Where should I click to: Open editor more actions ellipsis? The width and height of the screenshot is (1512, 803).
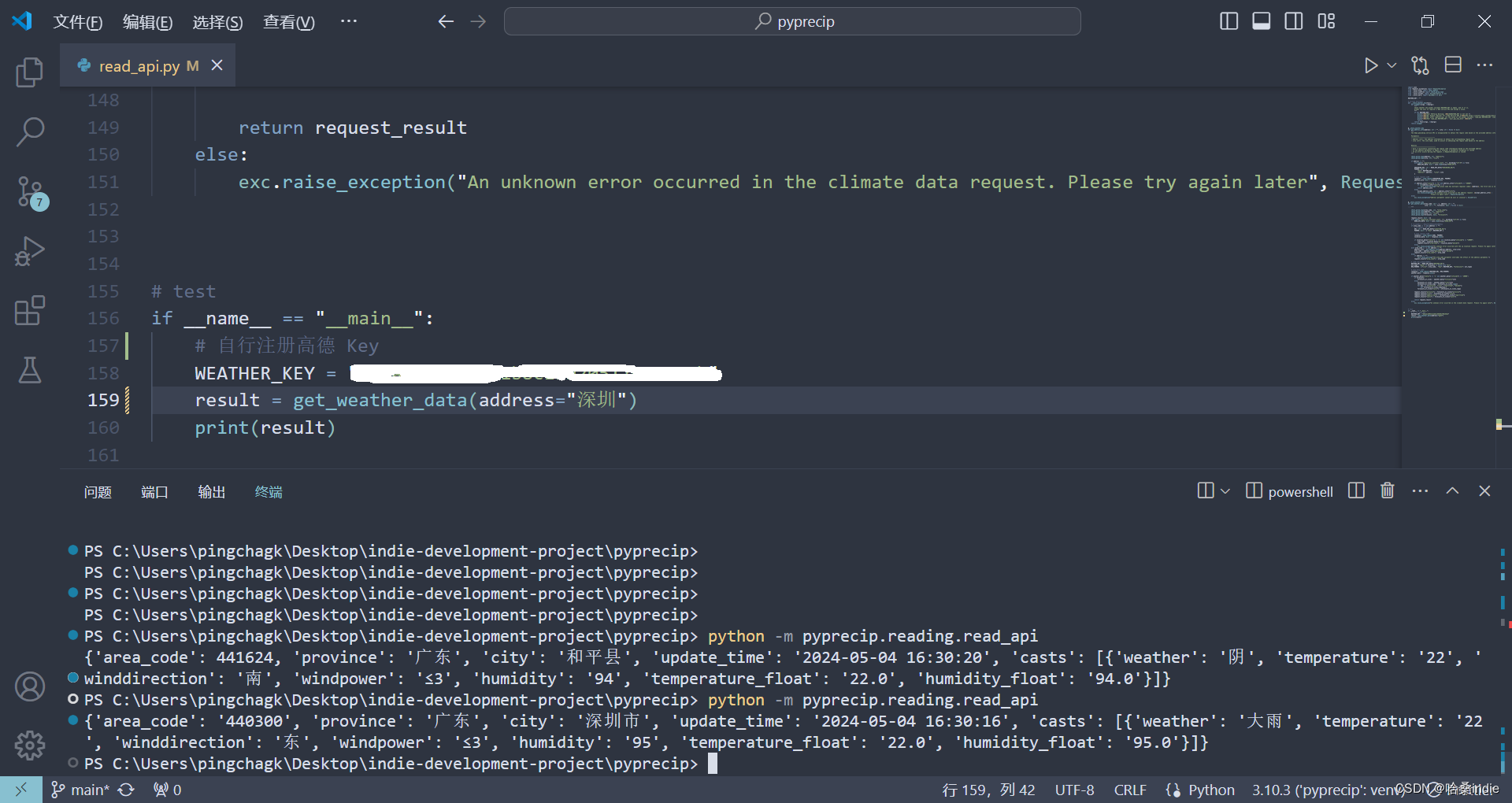click(1484, 65)
